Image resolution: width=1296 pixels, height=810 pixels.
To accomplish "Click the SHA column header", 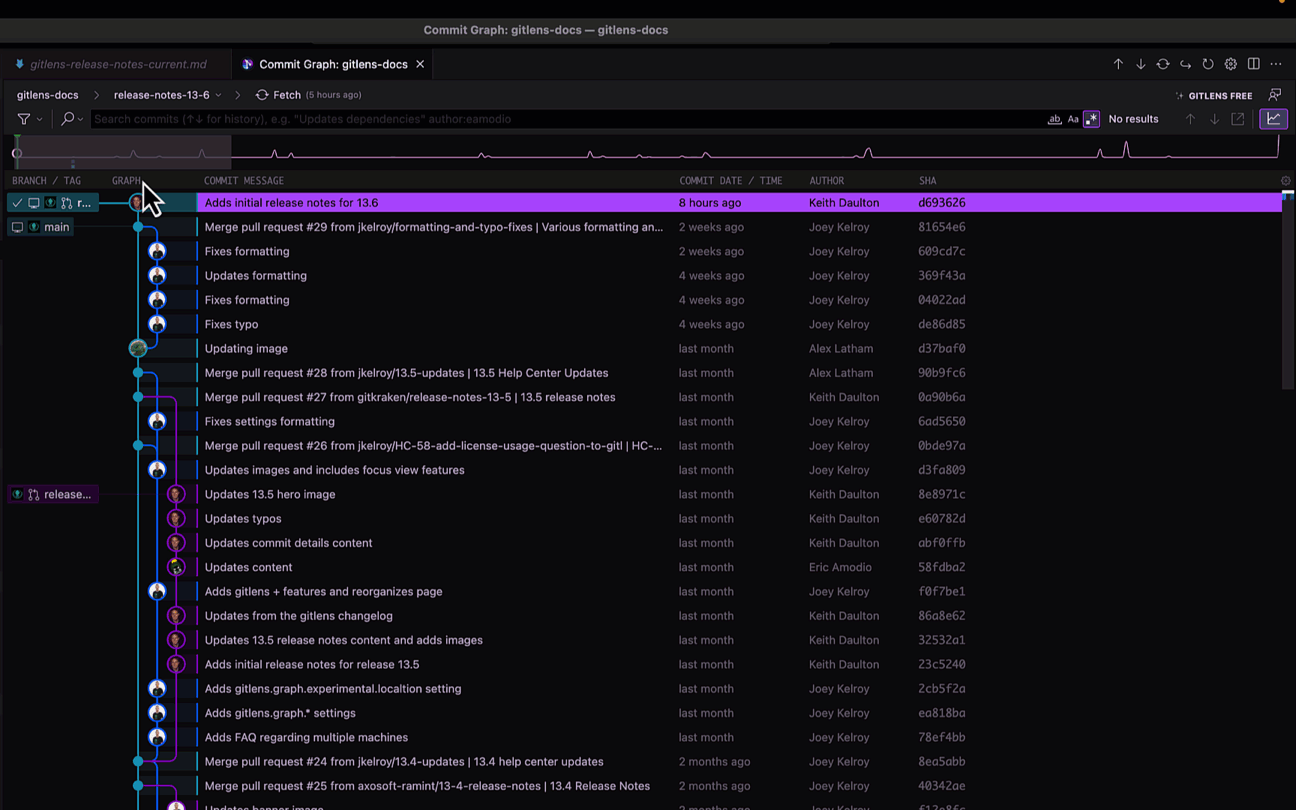I will [928, 181].
